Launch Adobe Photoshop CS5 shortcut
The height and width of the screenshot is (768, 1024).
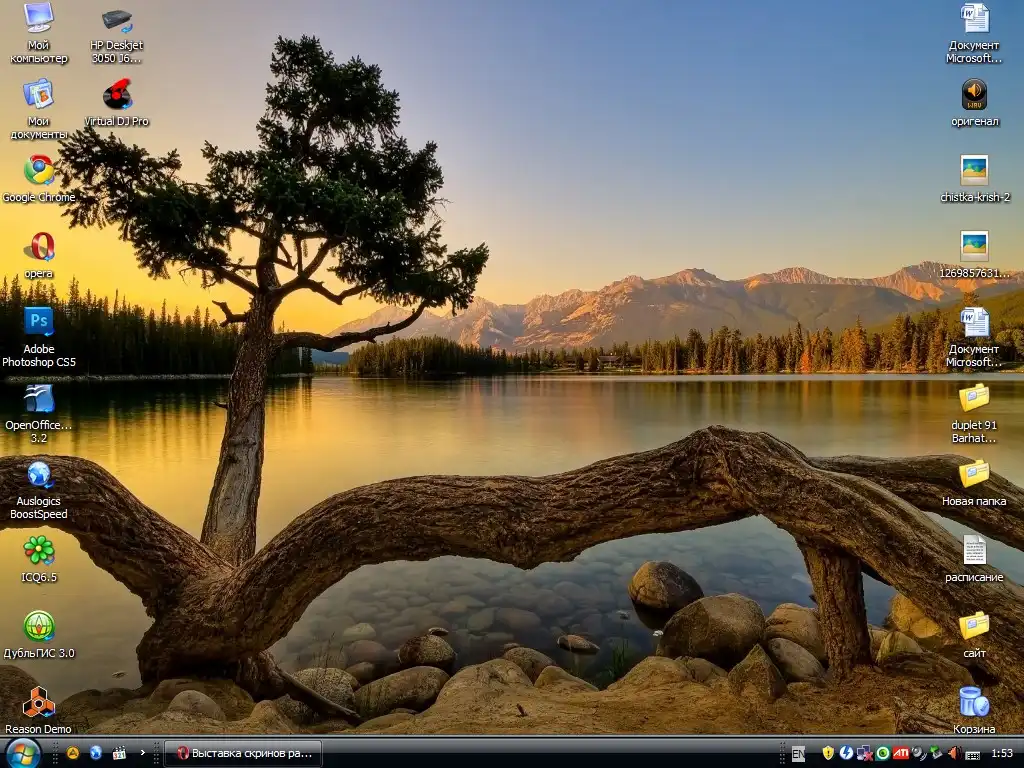tap(39, 322)
